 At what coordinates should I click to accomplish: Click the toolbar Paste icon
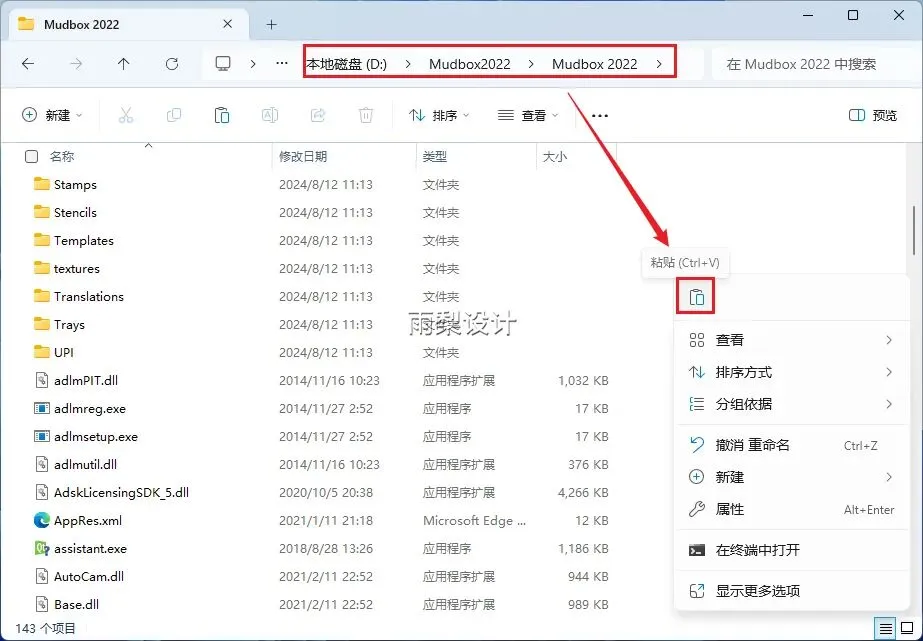(222, 115)
